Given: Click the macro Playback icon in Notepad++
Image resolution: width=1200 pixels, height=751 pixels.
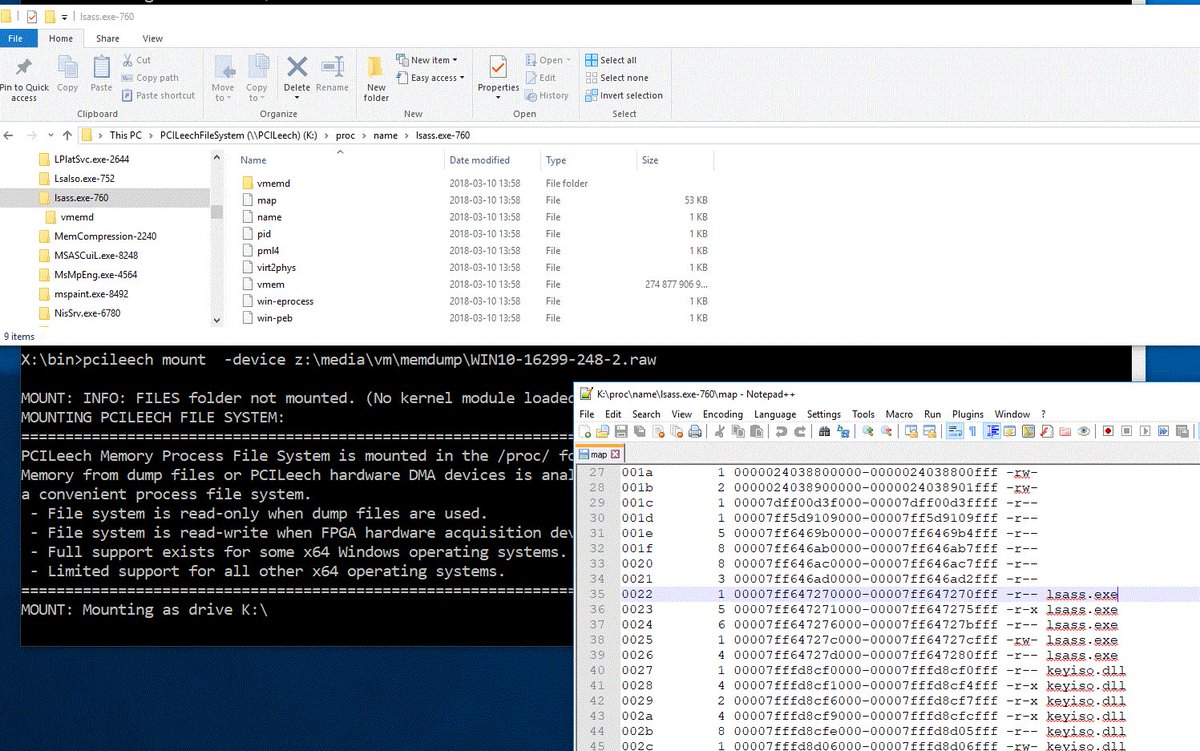Looking at the screenshot, I should coord(1145,432).
